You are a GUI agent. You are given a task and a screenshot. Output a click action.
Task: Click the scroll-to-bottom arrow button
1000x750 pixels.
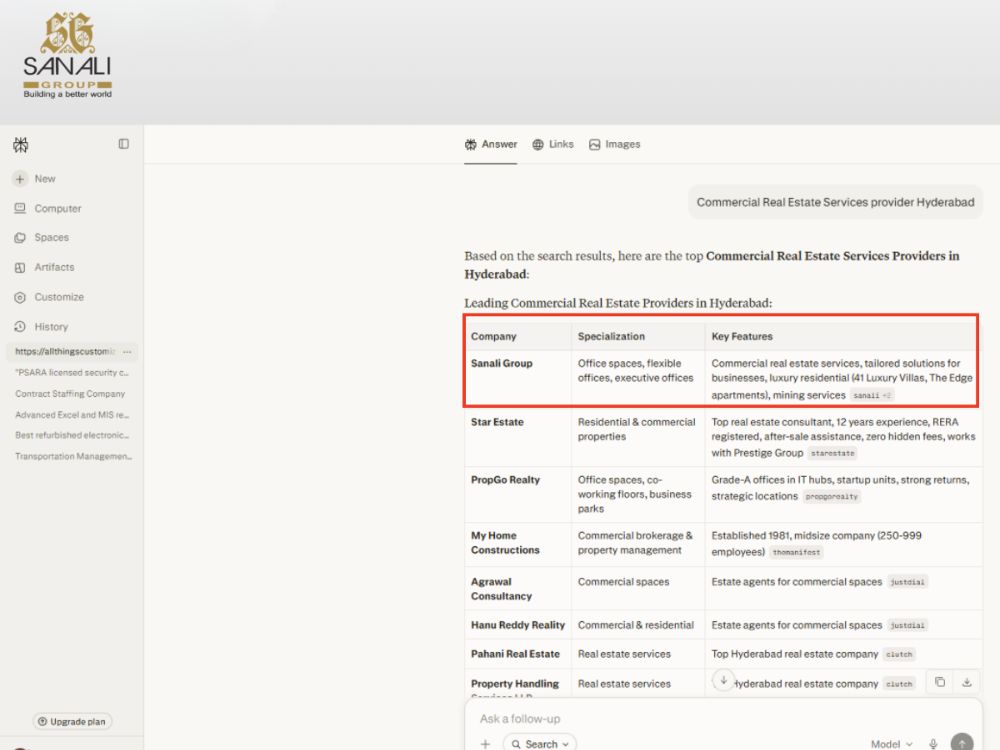click(x=723, y=680)
